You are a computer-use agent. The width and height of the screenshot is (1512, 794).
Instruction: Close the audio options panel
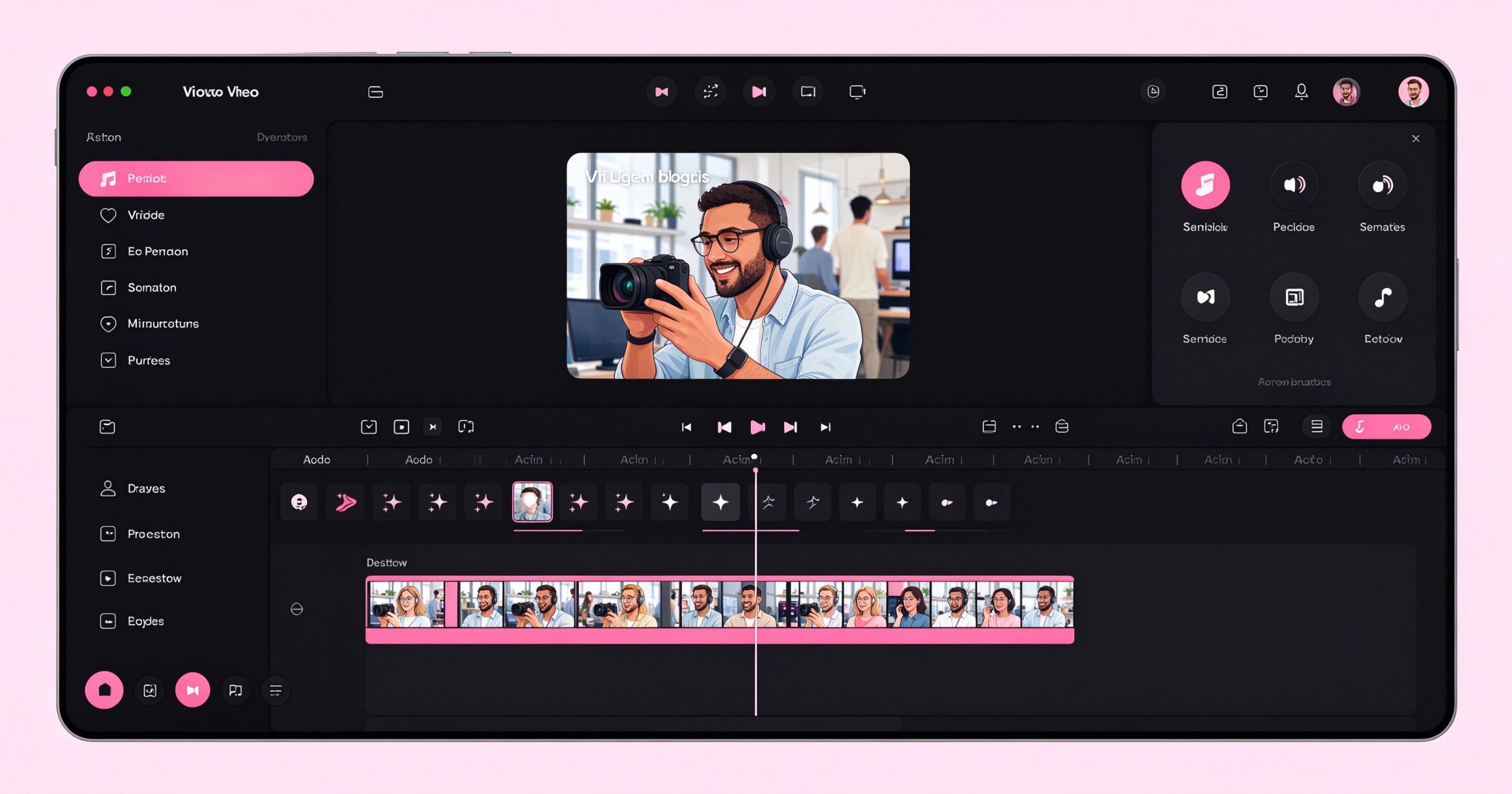[1415, 139]
